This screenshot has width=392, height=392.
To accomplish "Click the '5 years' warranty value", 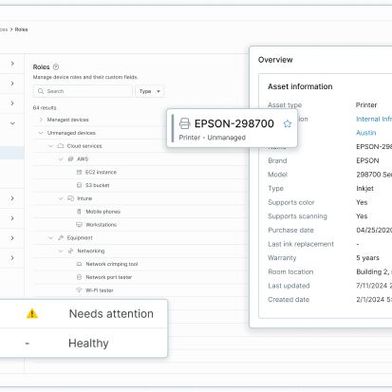I will click(x=368, y=258).
